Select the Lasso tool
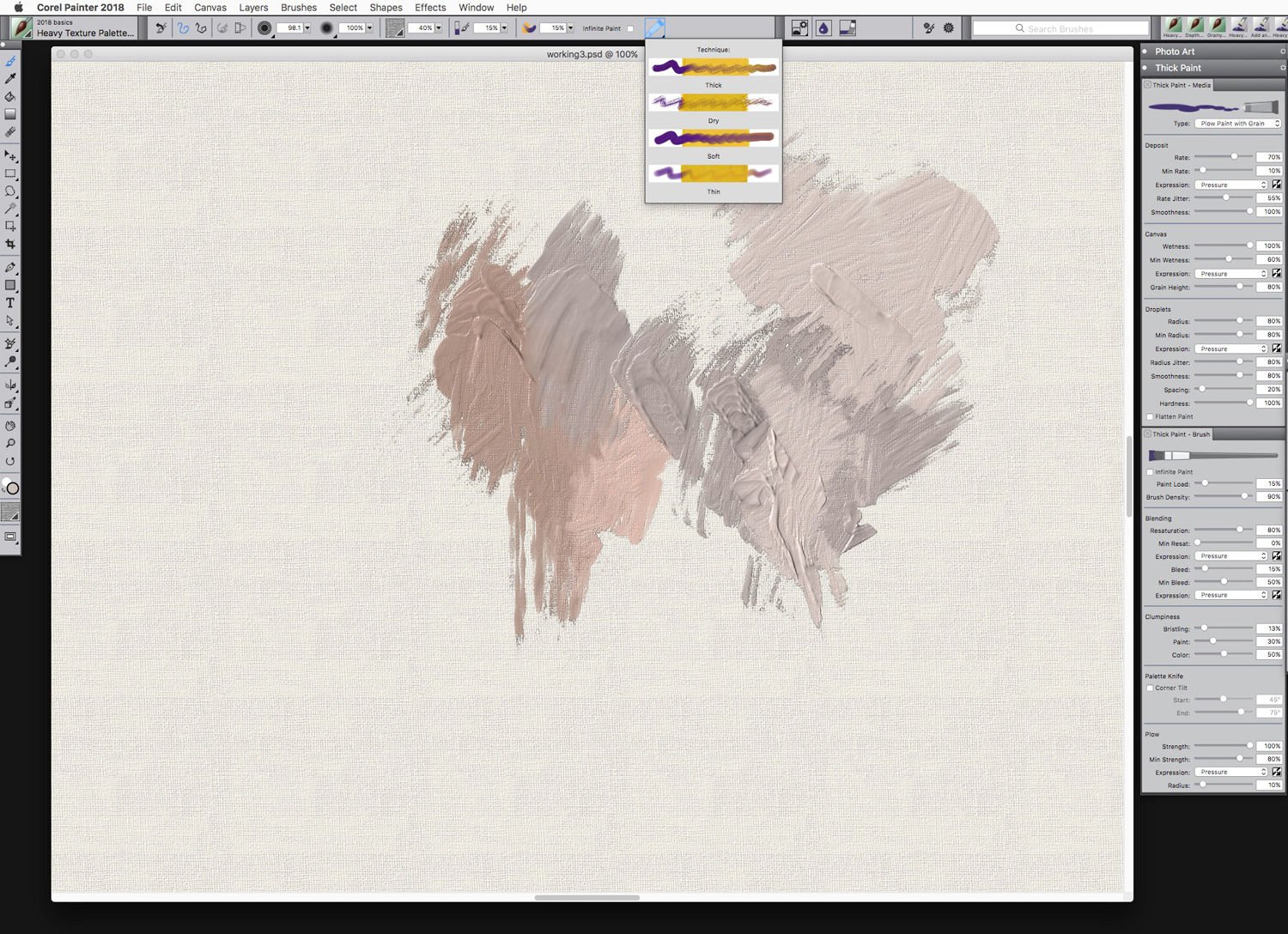This screenshot has height=934, width=1288. pos(10,191)
